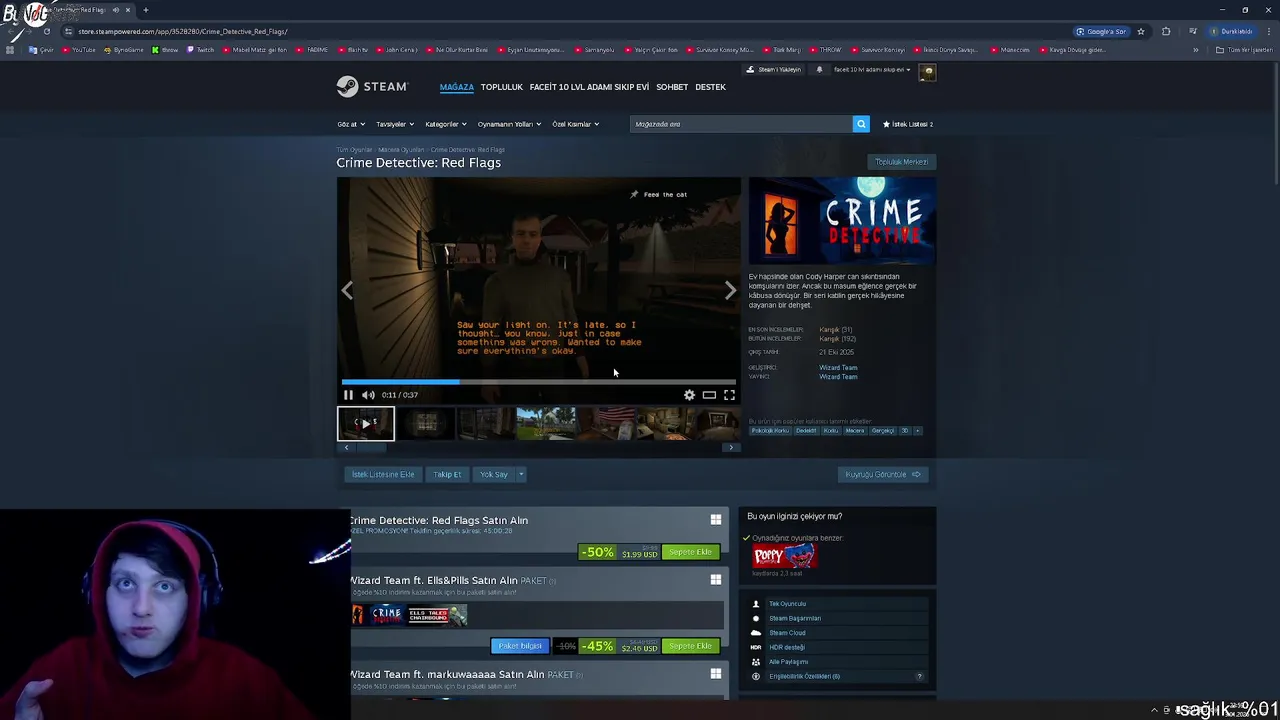Open the DESTEK menu item

[x=711, y=87]
